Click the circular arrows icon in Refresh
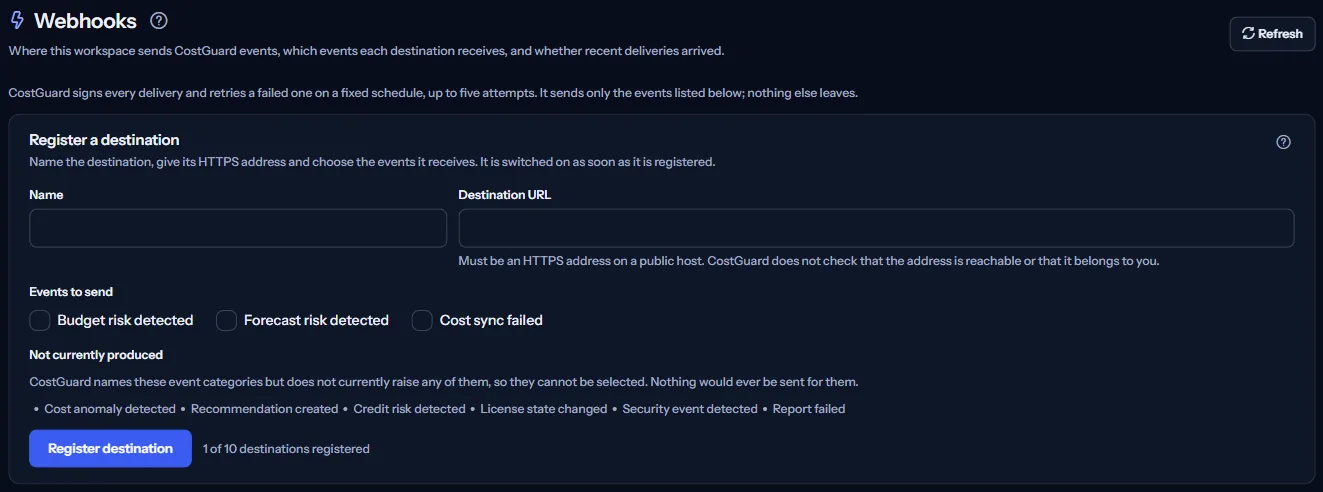1323x492 pixels. tap(1248, 33)
